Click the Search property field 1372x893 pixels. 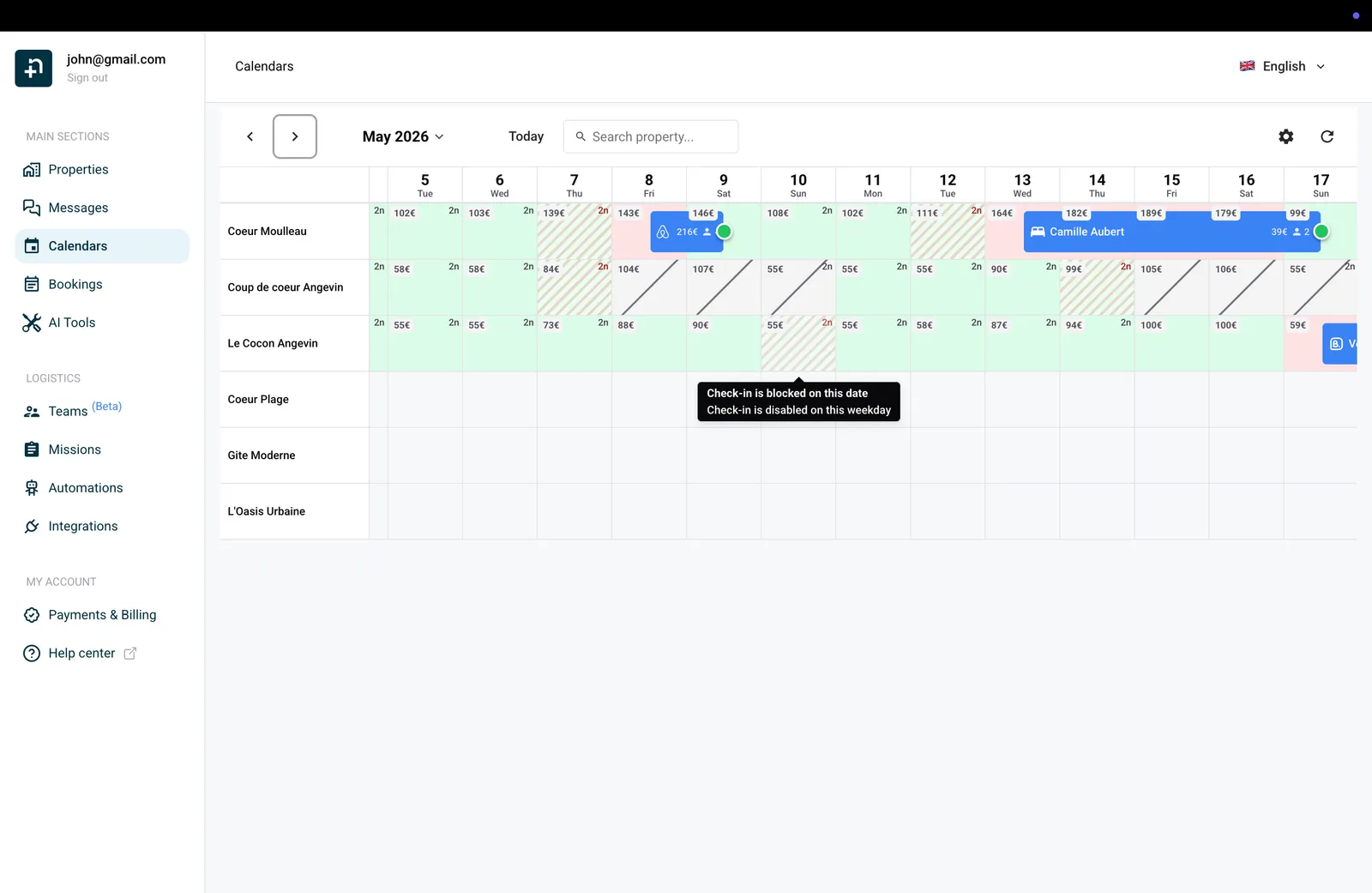point(651,136)
